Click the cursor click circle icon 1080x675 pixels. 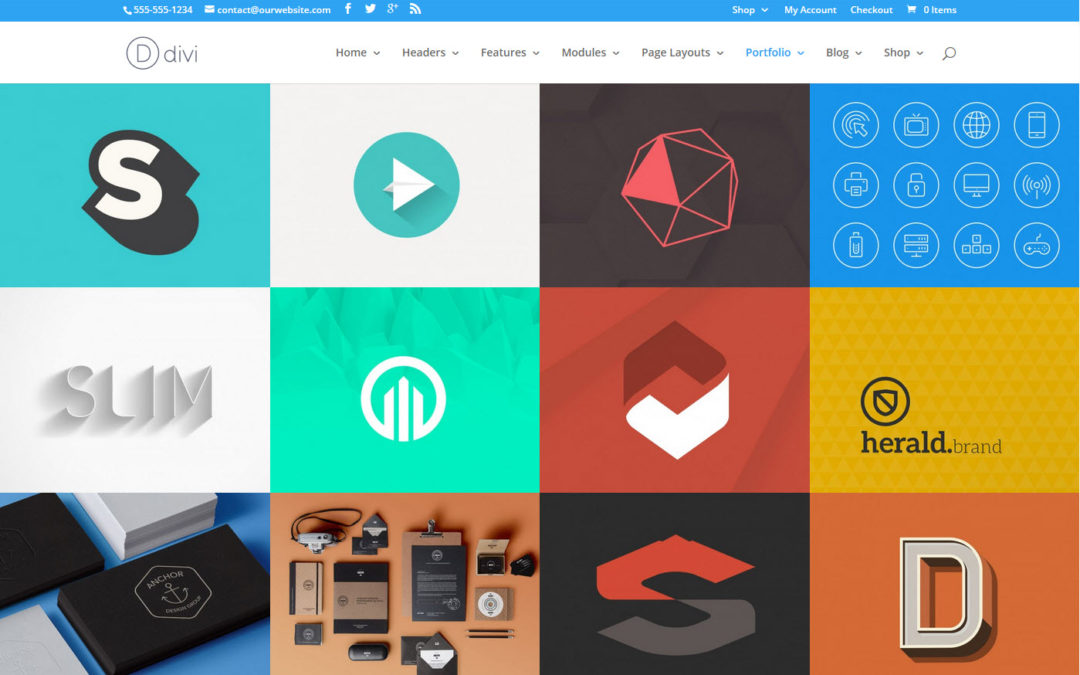point(855,125)
